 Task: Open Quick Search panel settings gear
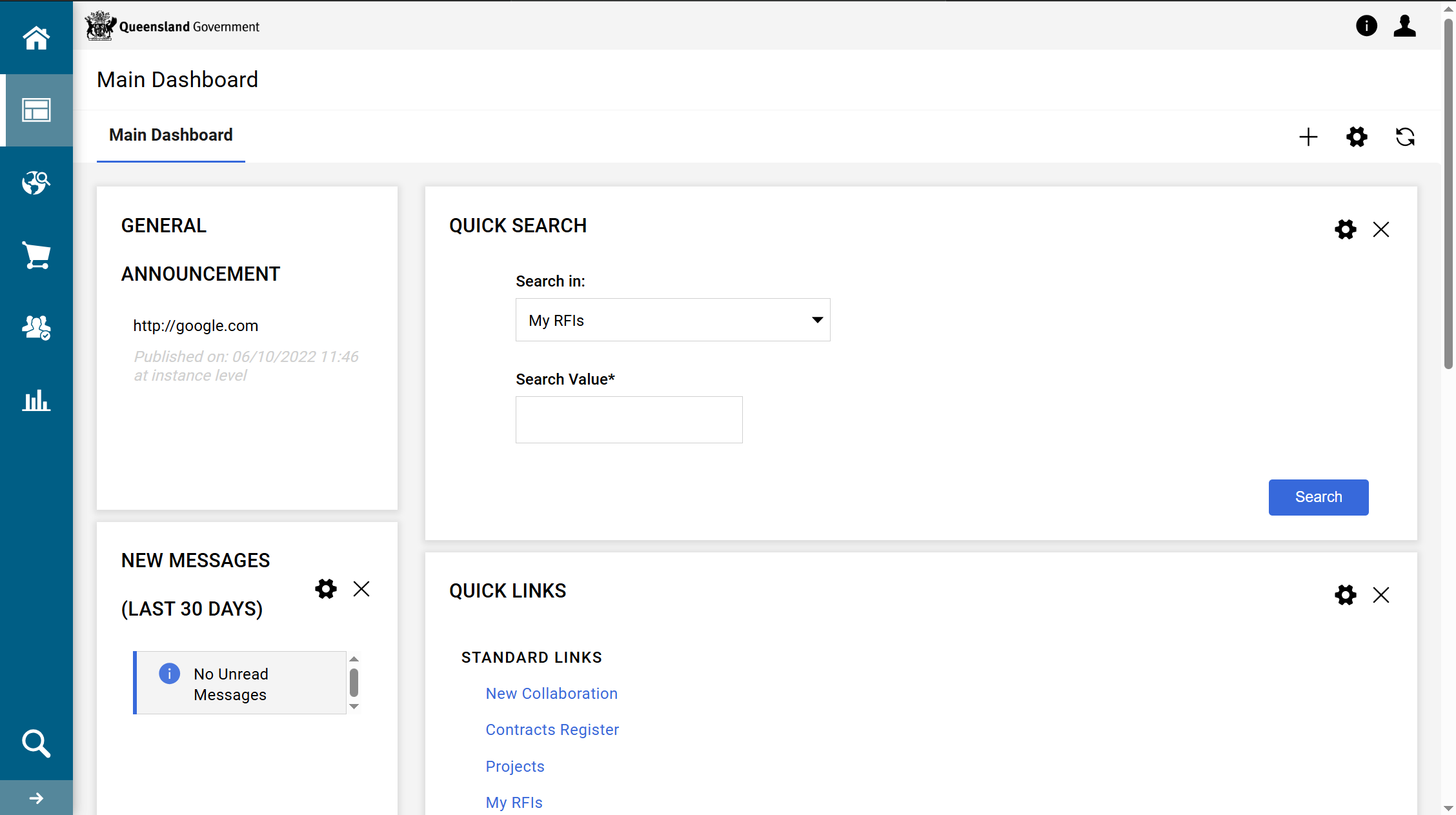pyautogui.click(x=1345, y=229)
